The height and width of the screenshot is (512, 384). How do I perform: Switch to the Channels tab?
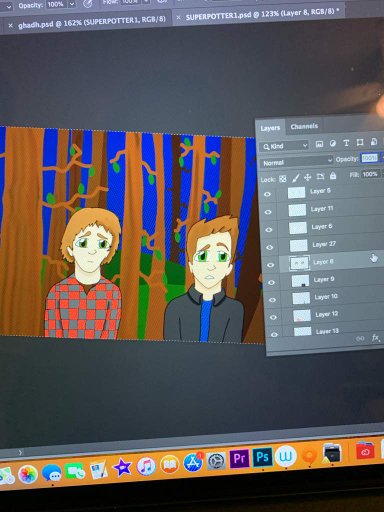pos(304,126)
